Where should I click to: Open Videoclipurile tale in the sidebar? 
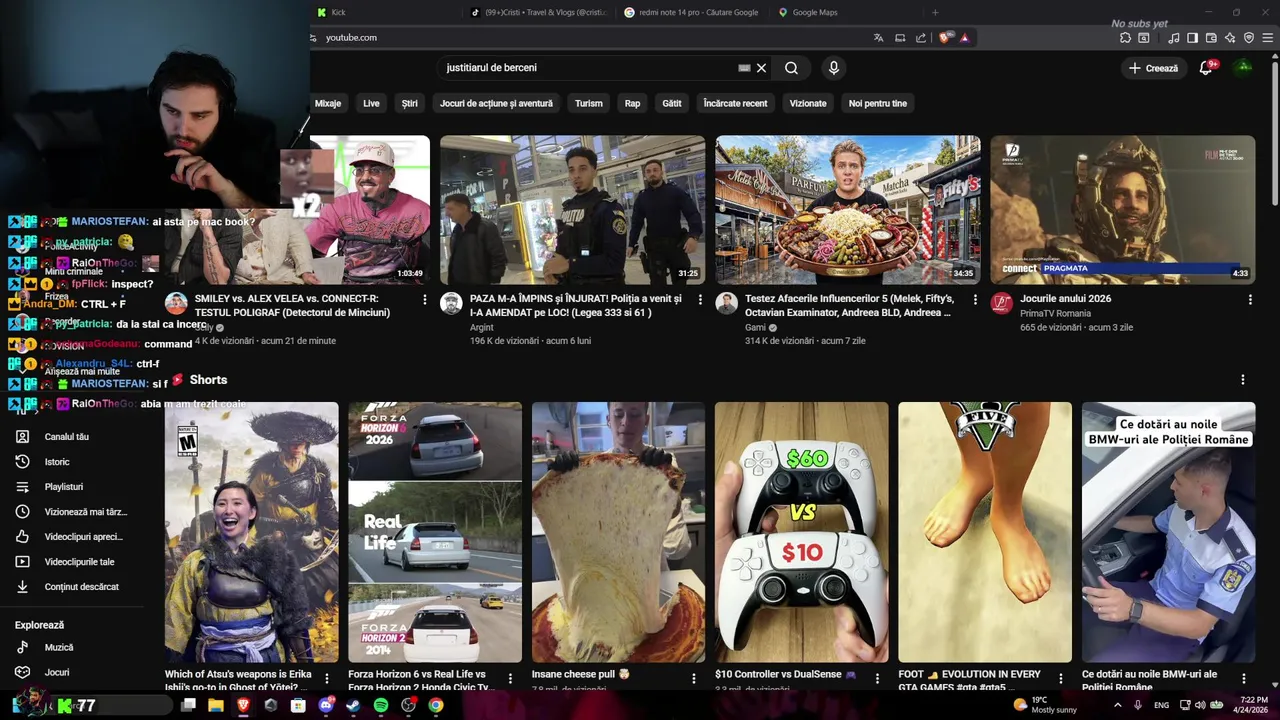pos(80,562)
